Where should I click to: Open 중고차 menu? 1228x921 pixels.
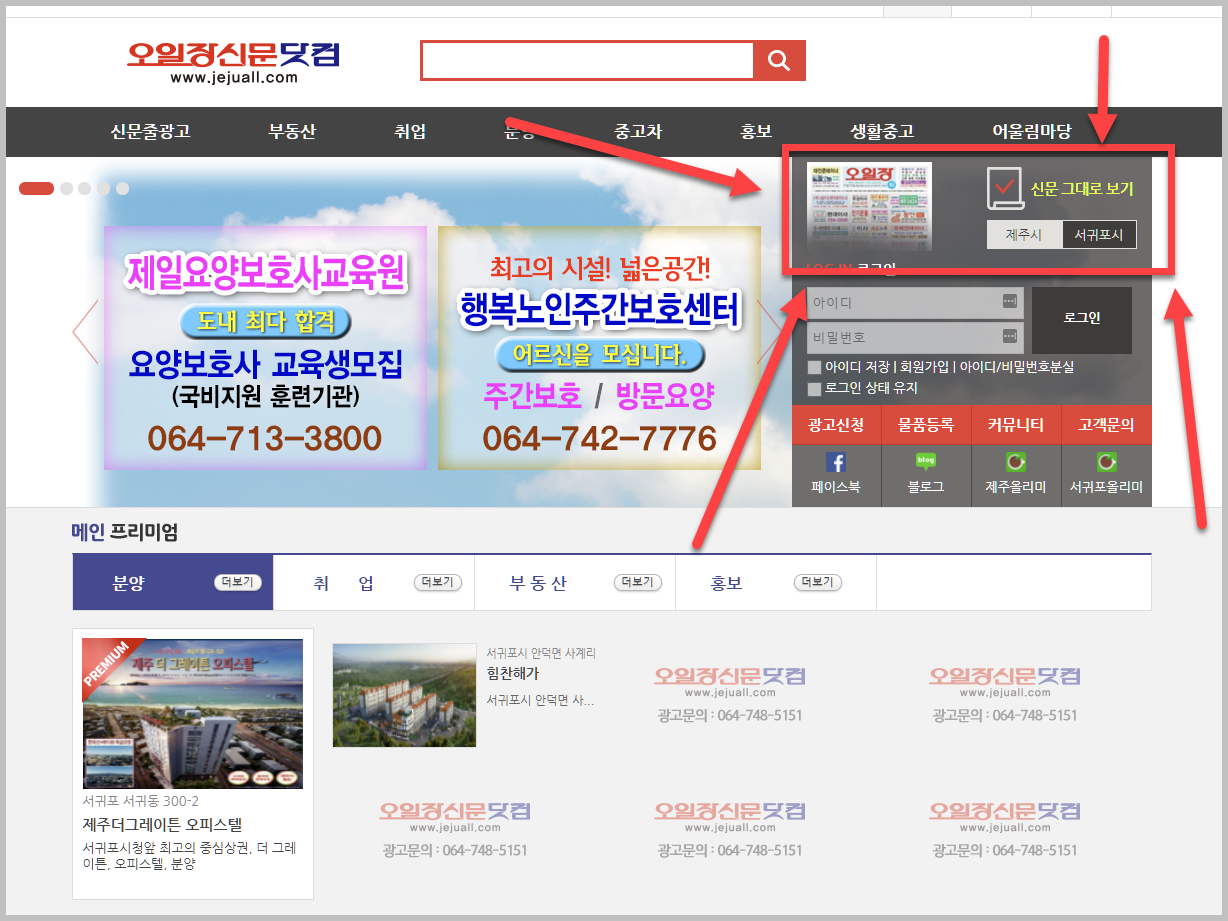[x=638, y=132]
